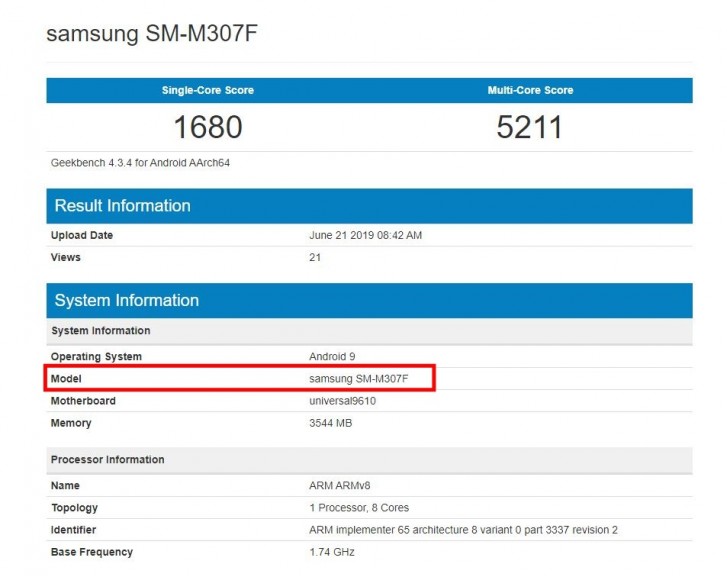Click the 1.74 GHz base frequency value
This screenshot has width=727, height=576.
[332, 552]
